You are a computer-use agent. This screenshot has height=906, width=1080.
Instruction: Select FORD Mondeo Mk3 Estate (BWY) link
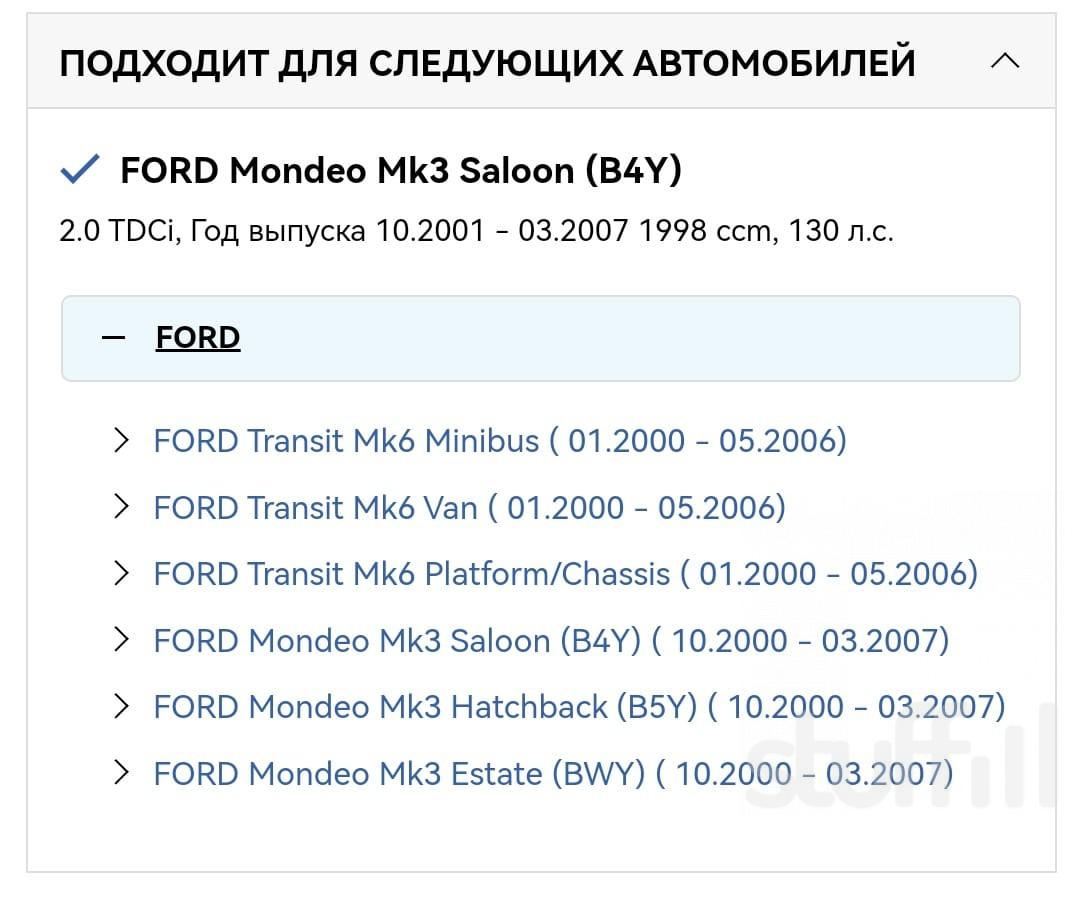[552, 773]
